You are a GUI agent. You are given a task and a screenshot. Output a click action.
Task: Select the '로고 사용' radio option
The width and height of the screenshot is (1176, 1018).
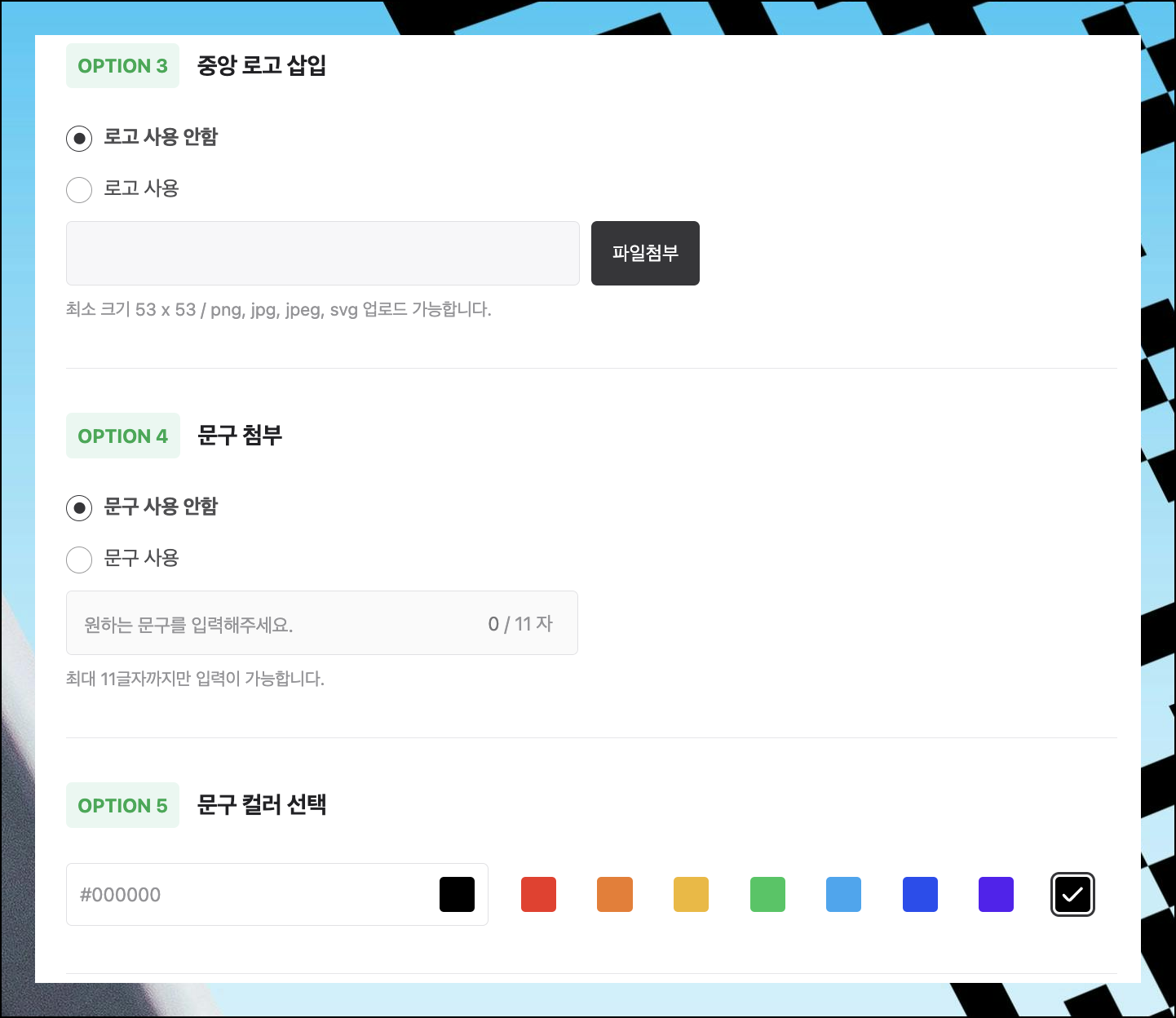pyautogui.click(x=79, y=190)
